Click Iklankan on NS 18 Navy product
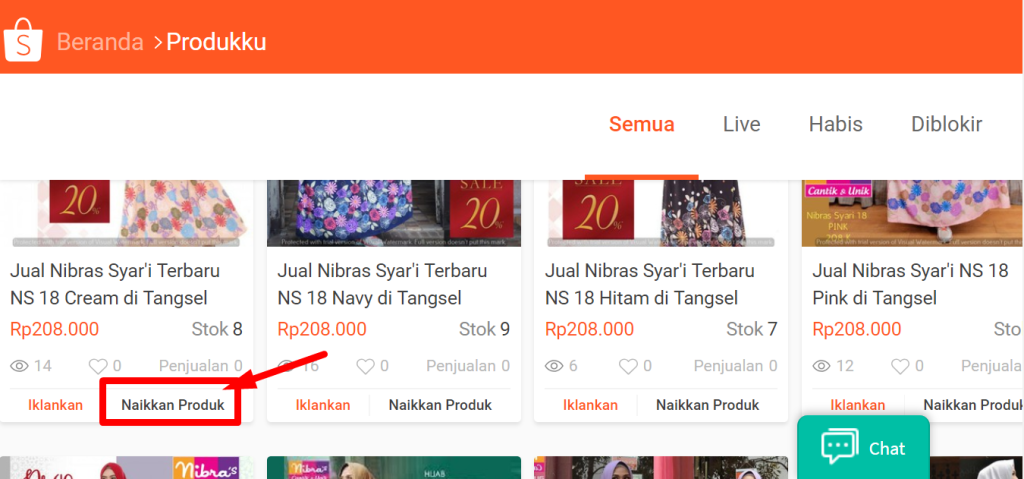1024x479 pixels. (x=323, y=405)
